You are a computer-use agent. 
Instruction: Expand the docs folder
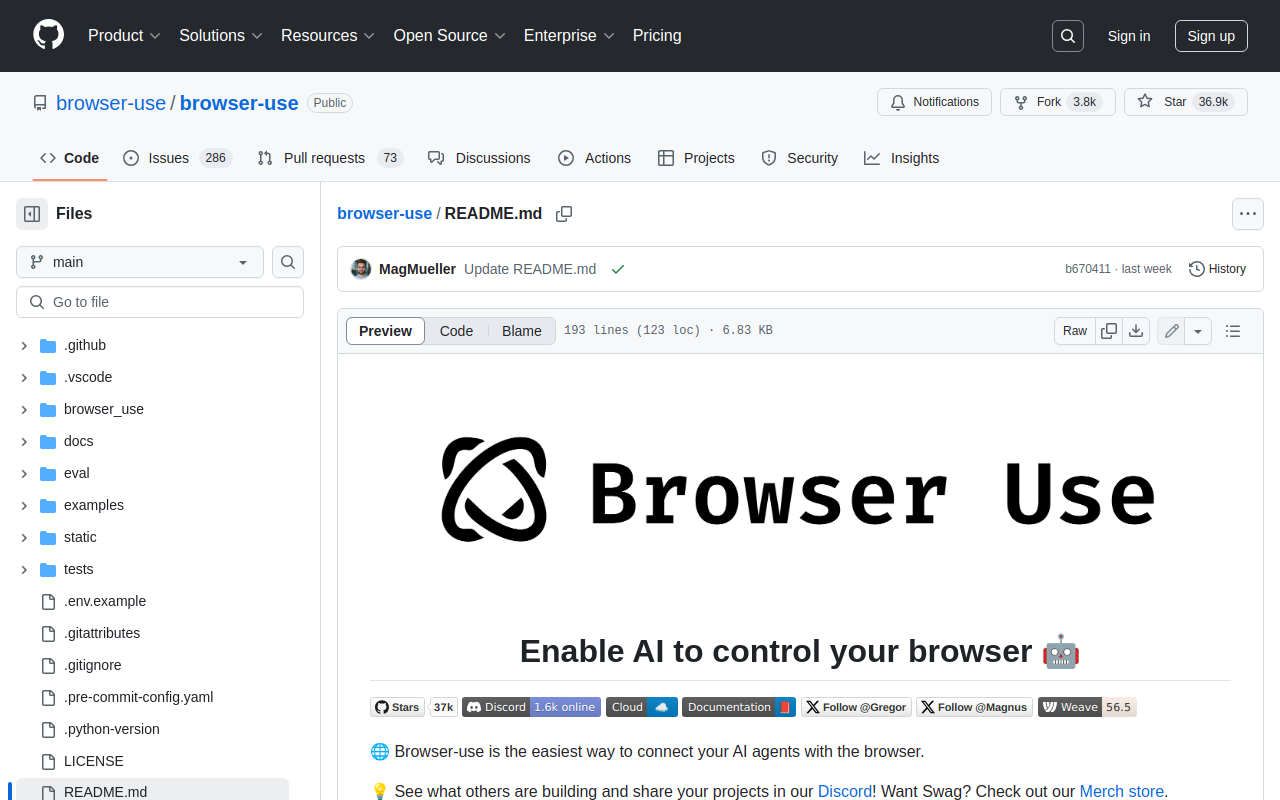[24, 442]
